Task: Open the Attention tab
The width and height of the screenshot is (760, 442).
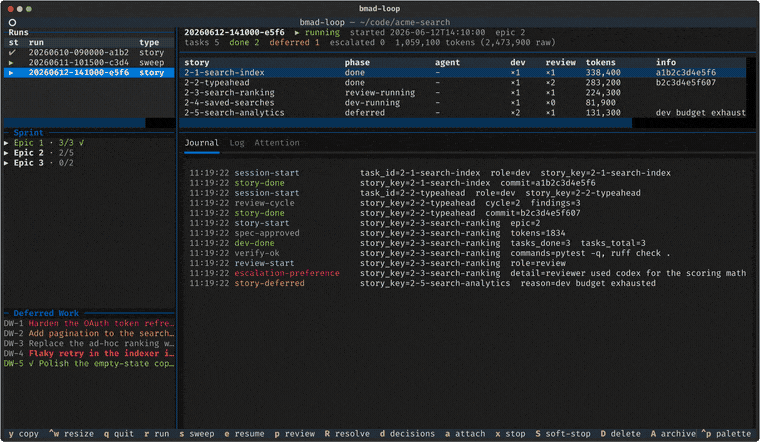Action: [x=277, y=143]
